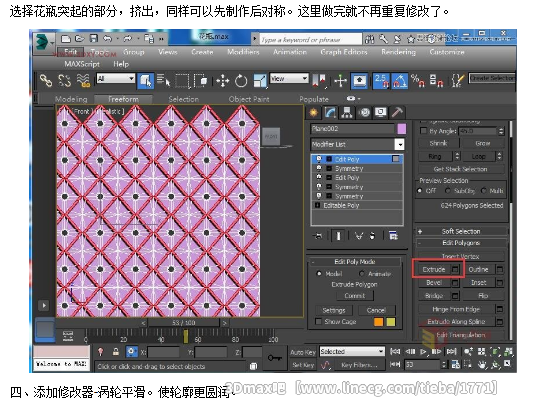The image size is (537, 407).
Task: Click the Select and Manipulate icon
Action: 340,81
